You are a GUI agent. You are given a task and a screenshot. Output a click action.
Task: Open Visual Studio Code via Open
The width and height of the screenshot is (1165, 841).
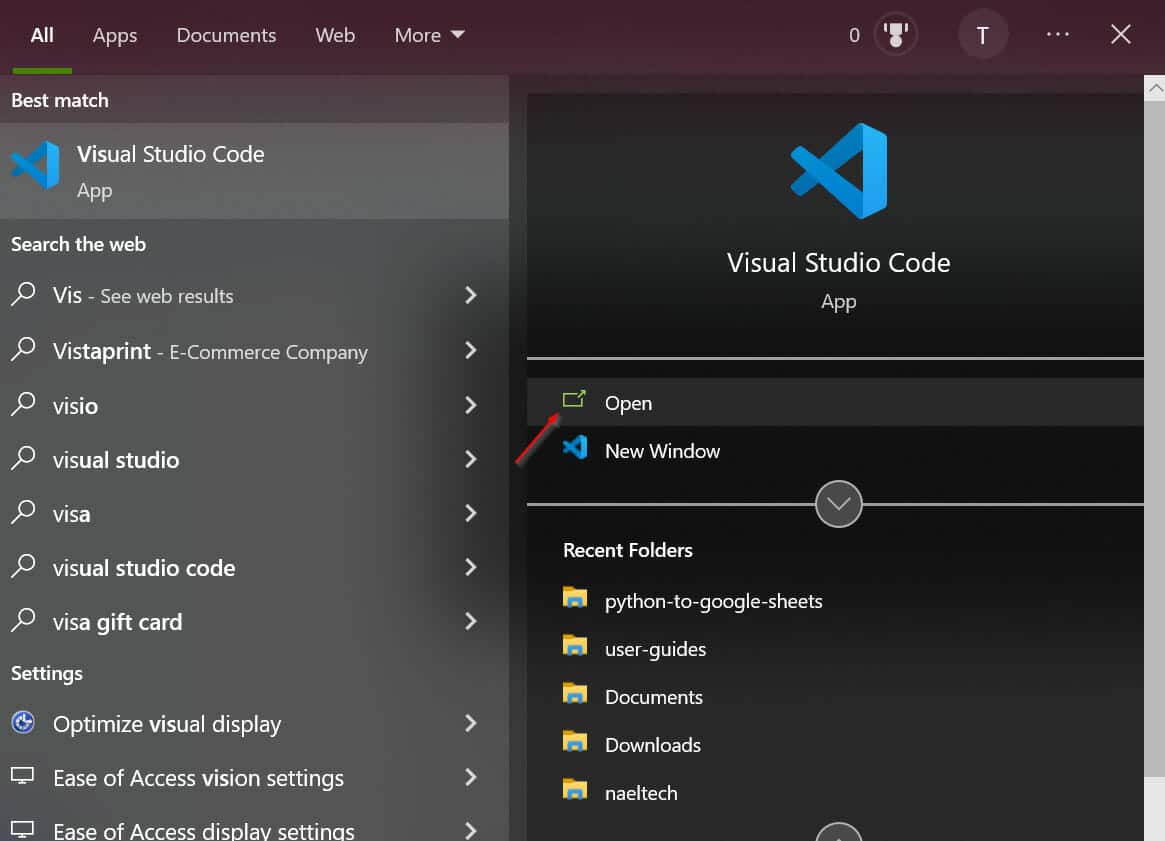[x=835, y=403]
